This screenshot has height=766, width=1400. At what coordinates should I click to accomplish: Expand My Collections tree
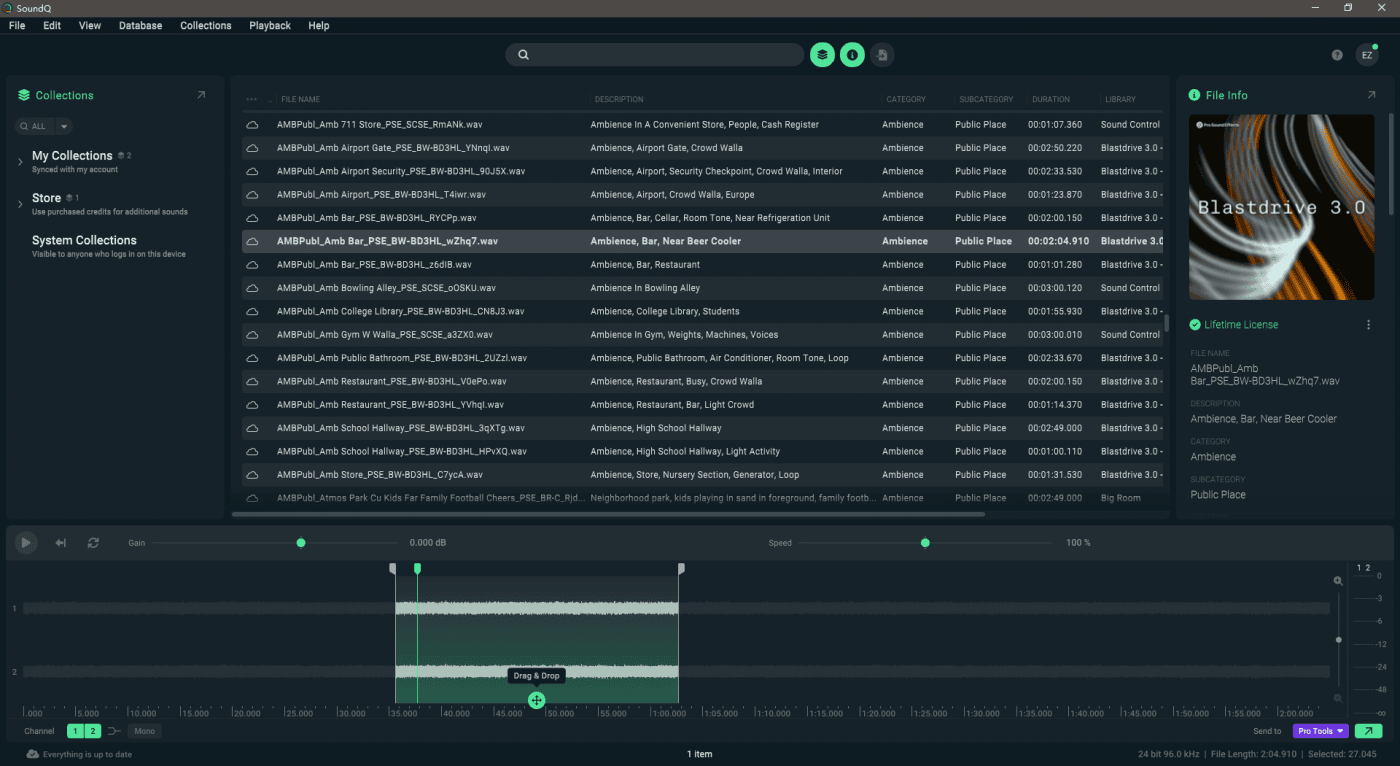tap(20, 161)
